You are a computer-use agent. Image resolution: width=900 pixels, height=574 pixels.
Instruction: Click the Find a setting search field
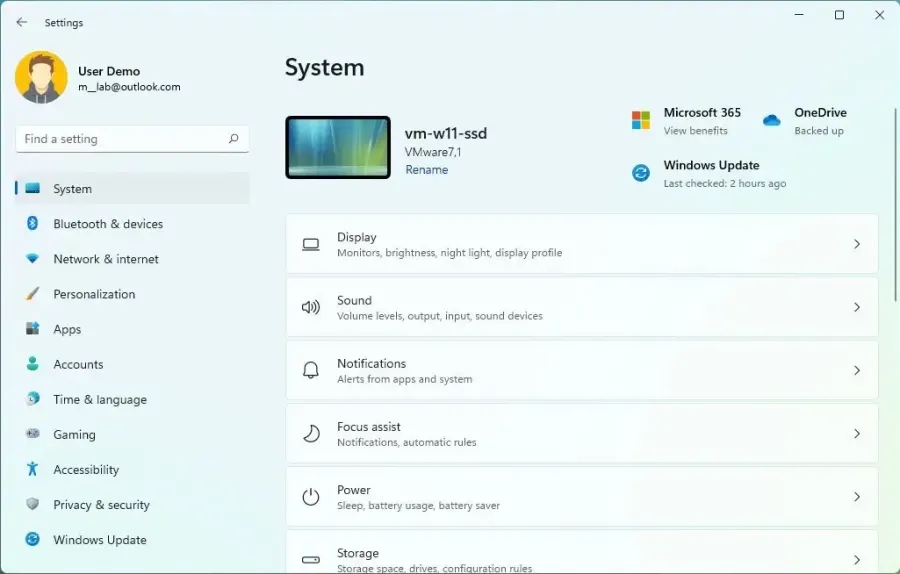point(133,139)
